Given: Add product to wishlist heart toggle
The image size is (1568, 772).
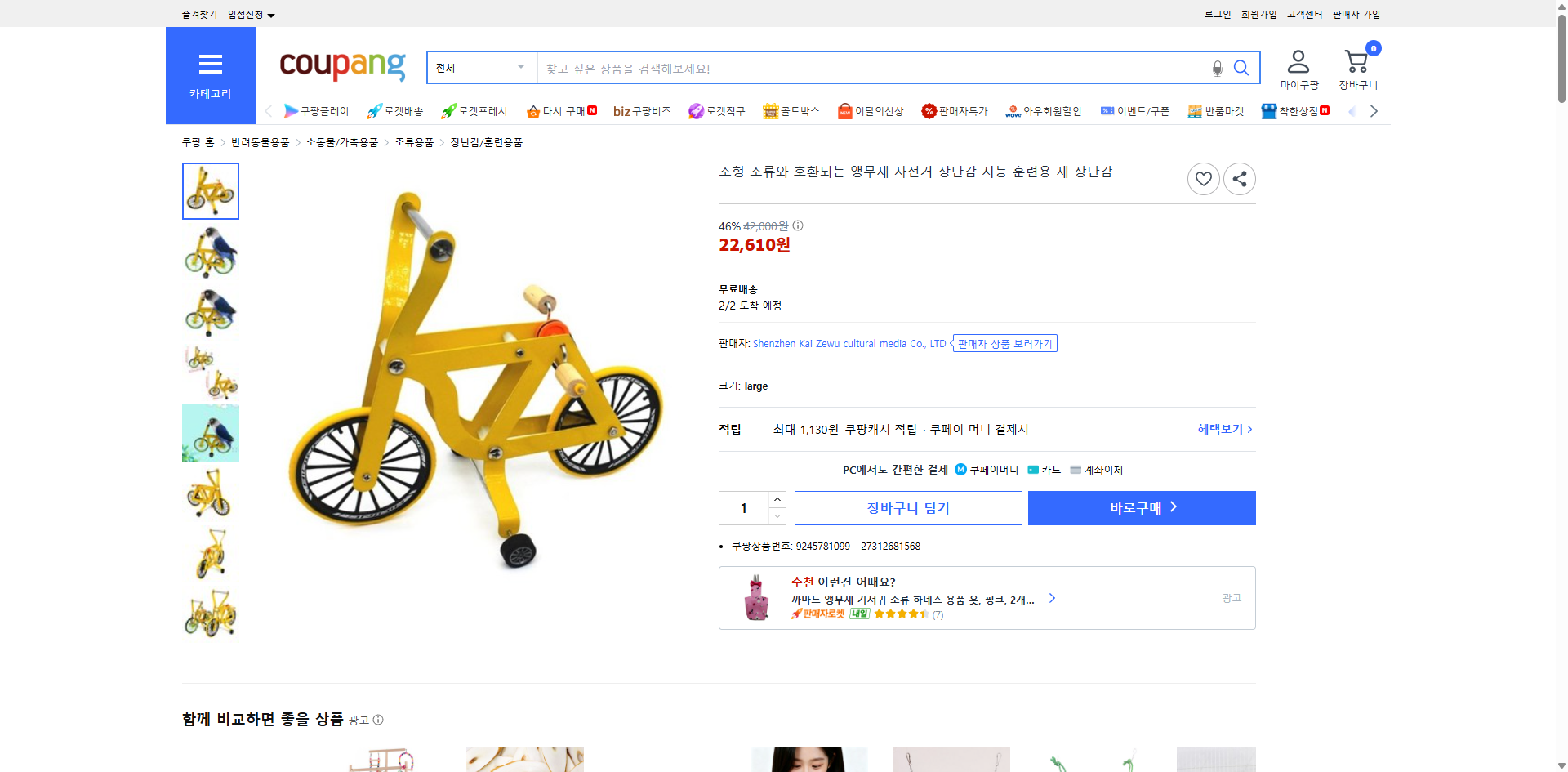Looking at the screenshot, I should coord(1203,178).
